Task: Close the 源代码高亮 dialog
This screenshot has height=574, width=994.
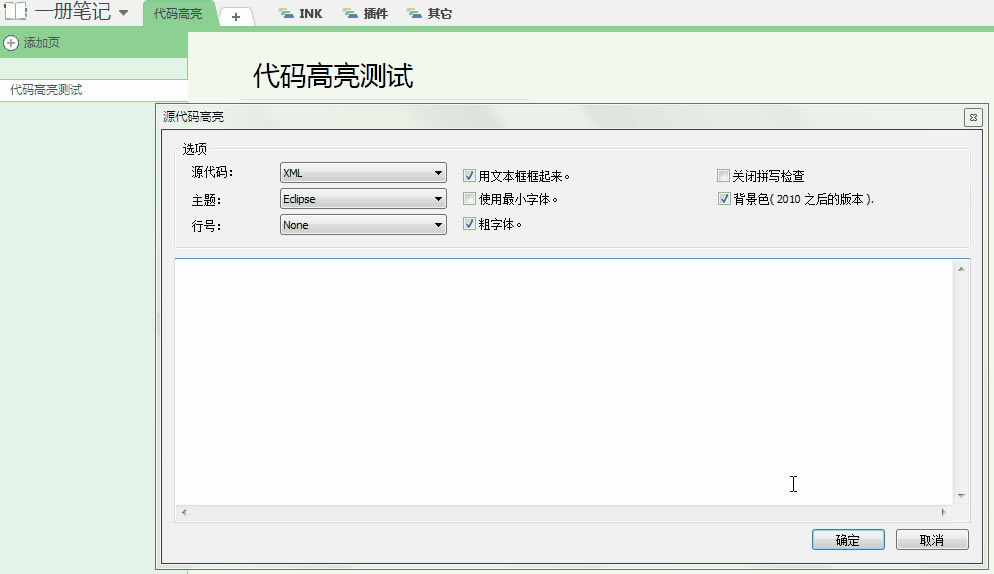Action: [973, 117]
